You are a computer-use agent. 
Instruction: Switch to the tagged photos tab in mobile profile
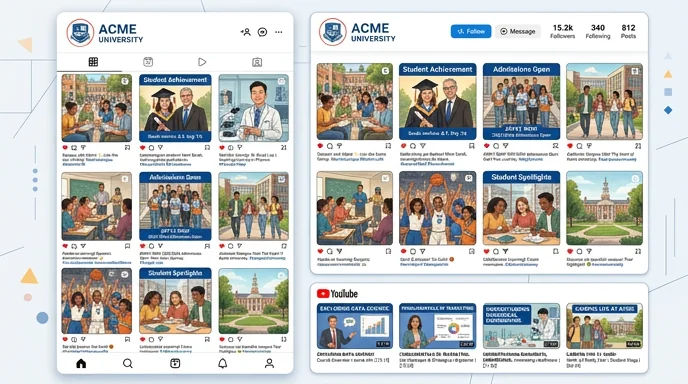pyautogui.click(x=257, y=62)
